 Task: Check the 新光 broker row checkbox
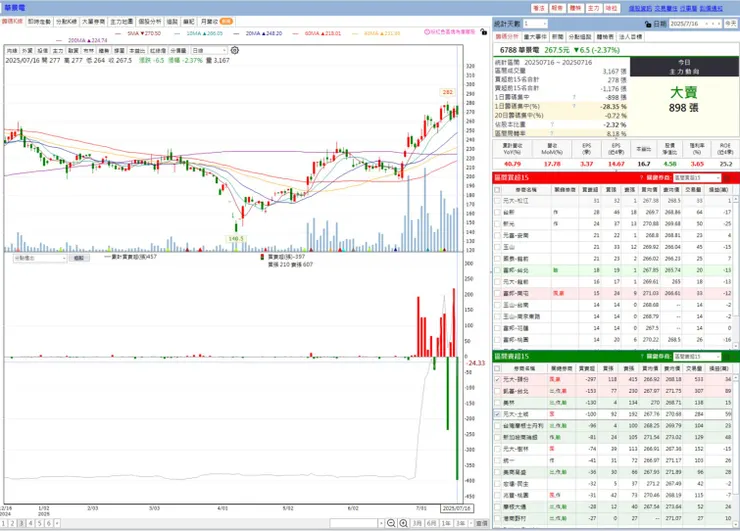pyautogui.click(x=497, y=224)
